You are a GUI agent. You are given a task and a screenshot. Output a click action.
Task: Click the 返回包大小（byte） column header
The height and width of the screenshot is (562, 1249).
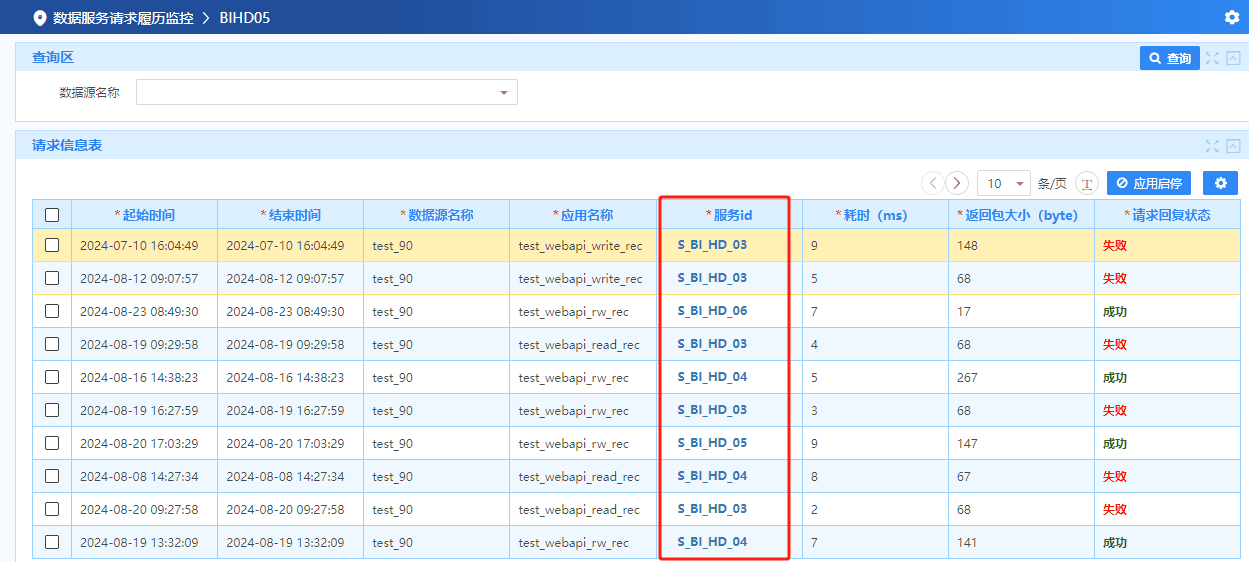tap(1021, 215)
